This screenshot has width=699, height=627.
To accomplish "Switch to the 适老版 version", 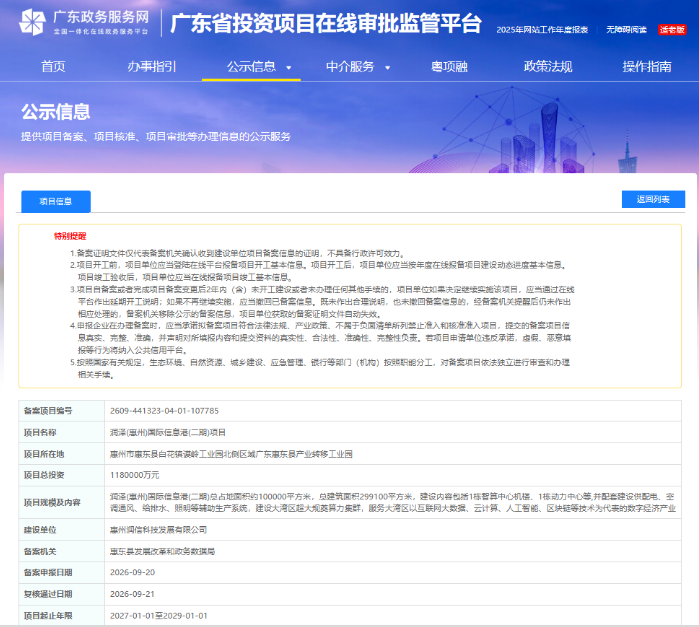I will click(x=672, y=30).
